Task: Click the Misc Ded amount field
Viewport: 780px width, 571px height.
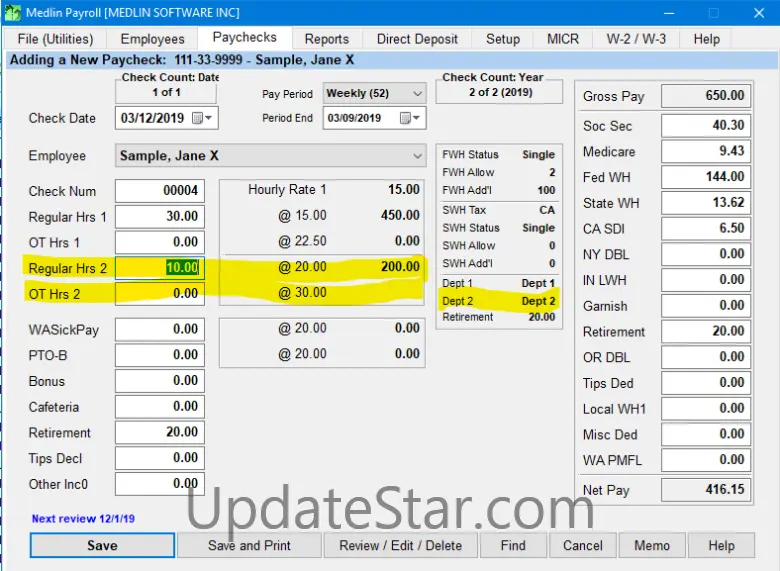Action: click(x=705, y=434)
